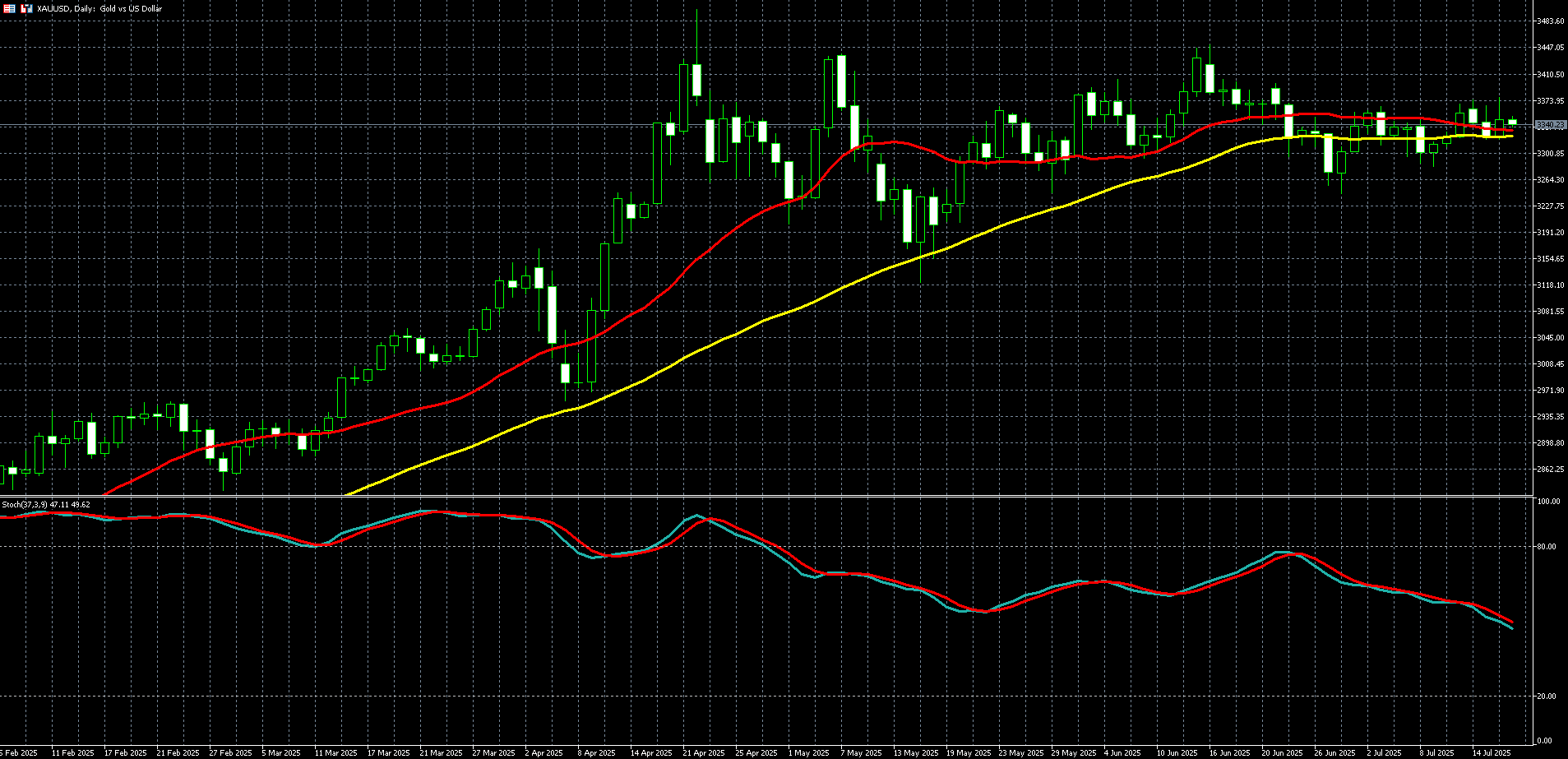
Task: Click the 3483.60 price on the axis
Action: click(x=1550, y=21)
